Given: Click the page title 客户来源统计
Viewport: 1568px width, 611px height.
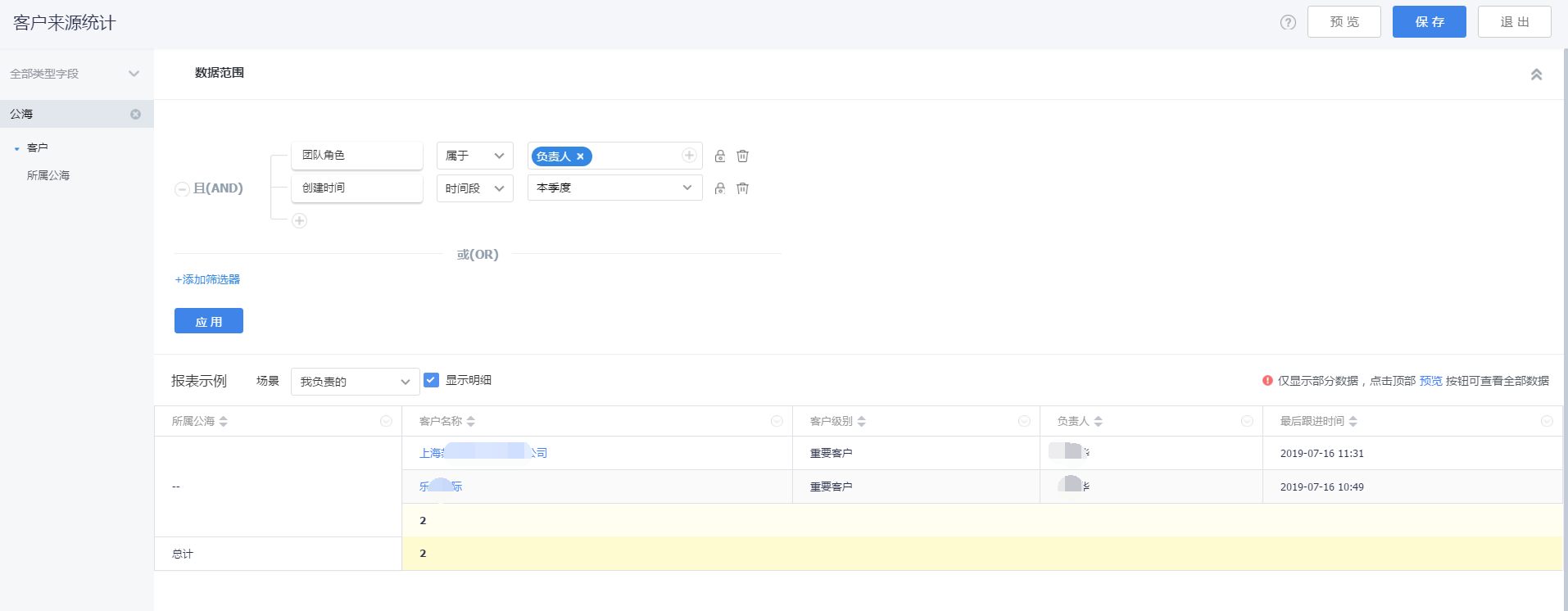Looking at the screenshot, I should click(65, 23).
